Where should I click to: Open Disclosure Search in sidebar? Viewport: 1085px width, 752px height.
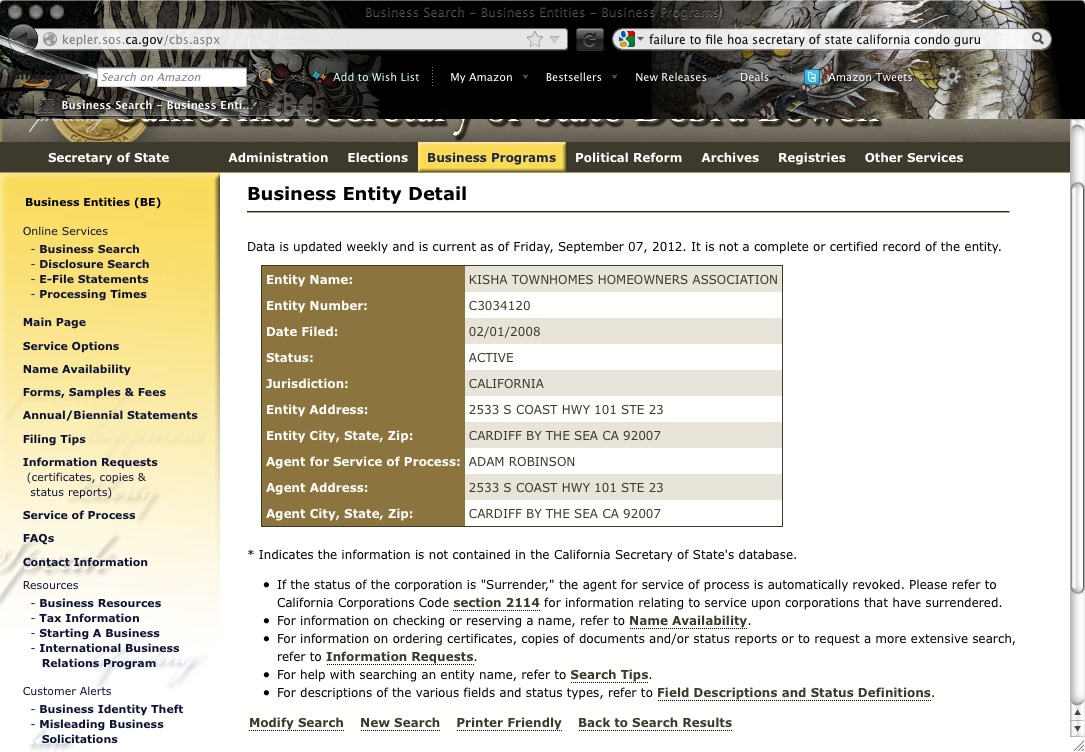click(x=94, y=264)
